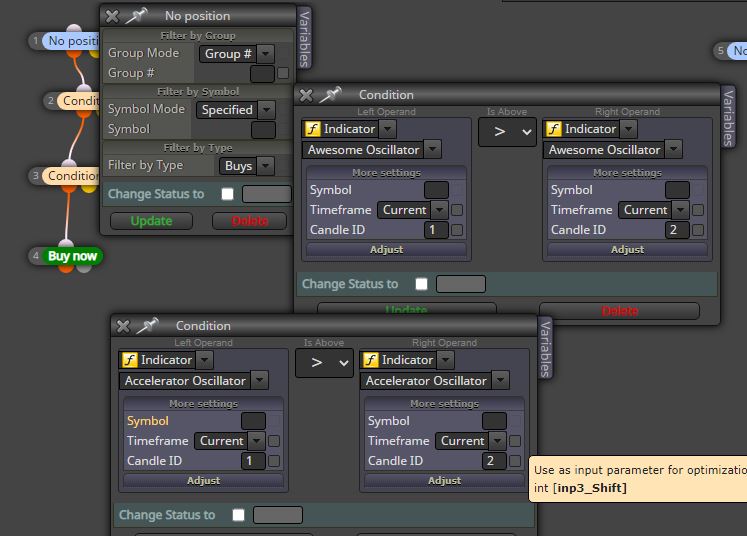Viewport: 747px width, 536px height.
Task: Close the No position panel
Action: pyautogui.click(x=112, y=16)
